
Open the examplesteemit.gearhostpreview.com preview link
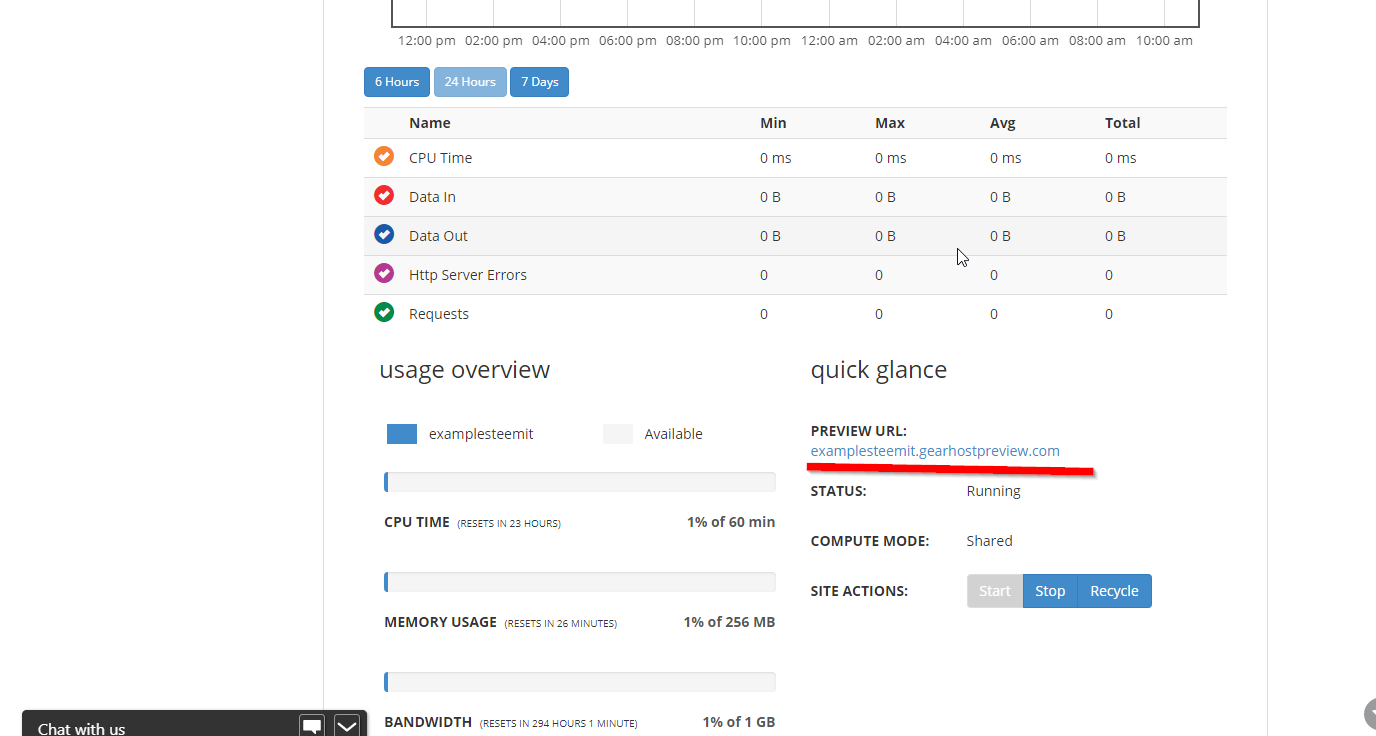pyautogui.click(x=935, y=451)
